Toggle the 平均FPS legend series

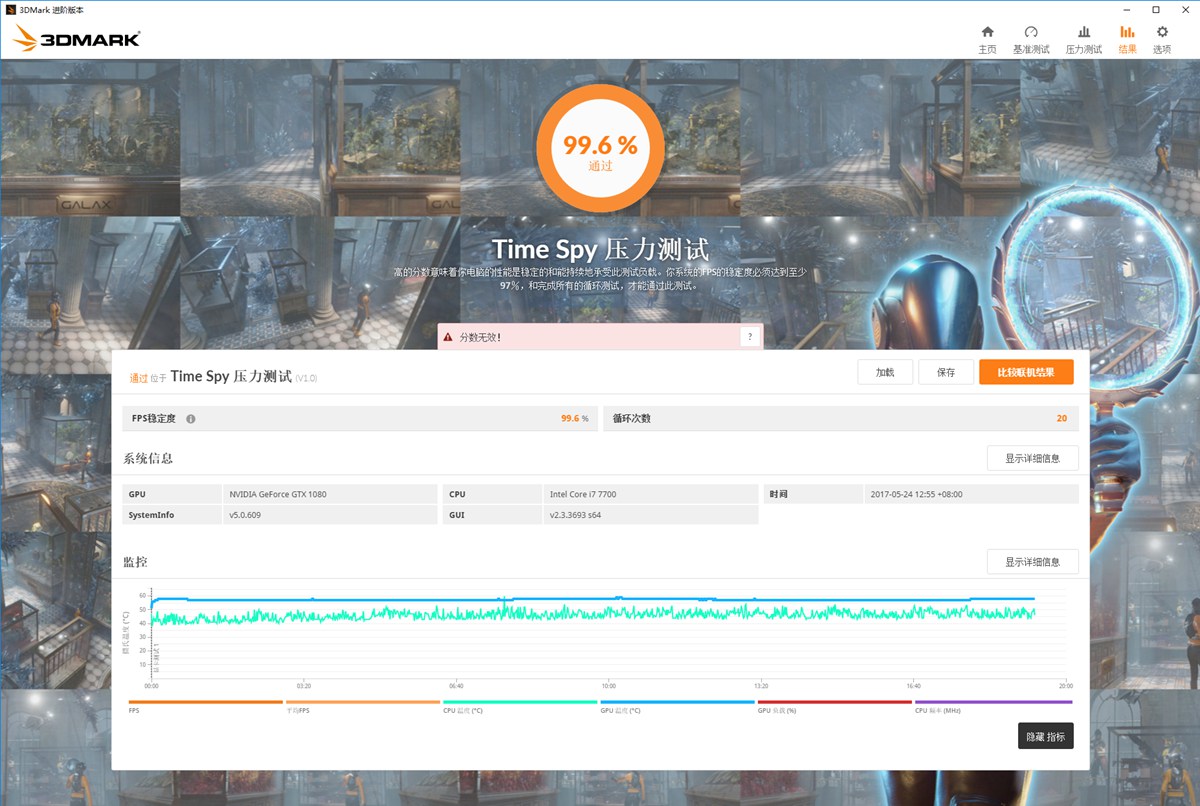pyautogui.click(x=363, y=705)
